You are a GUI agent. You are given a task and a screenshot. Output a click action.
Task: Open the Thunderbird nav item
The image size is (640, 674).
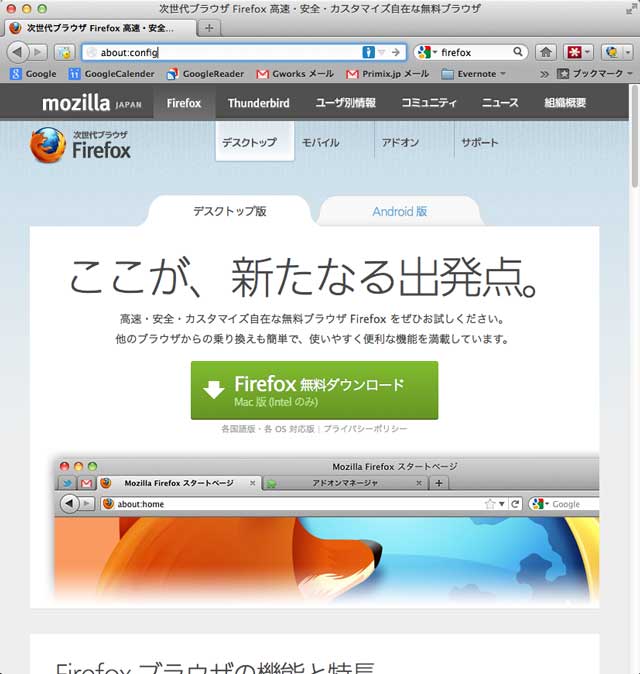pos(259,103)
